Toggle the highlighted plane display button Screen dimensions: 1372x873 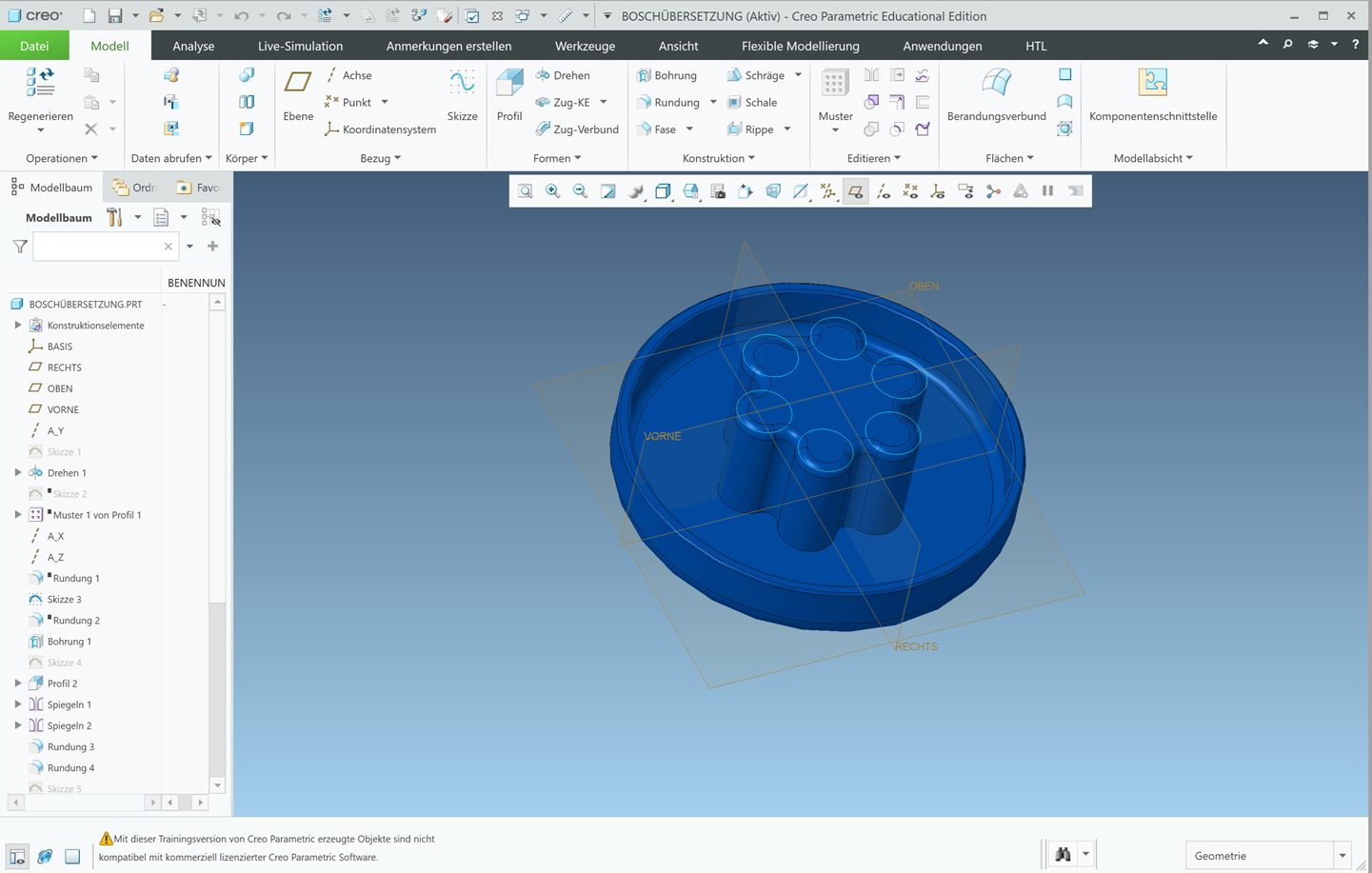856,191
